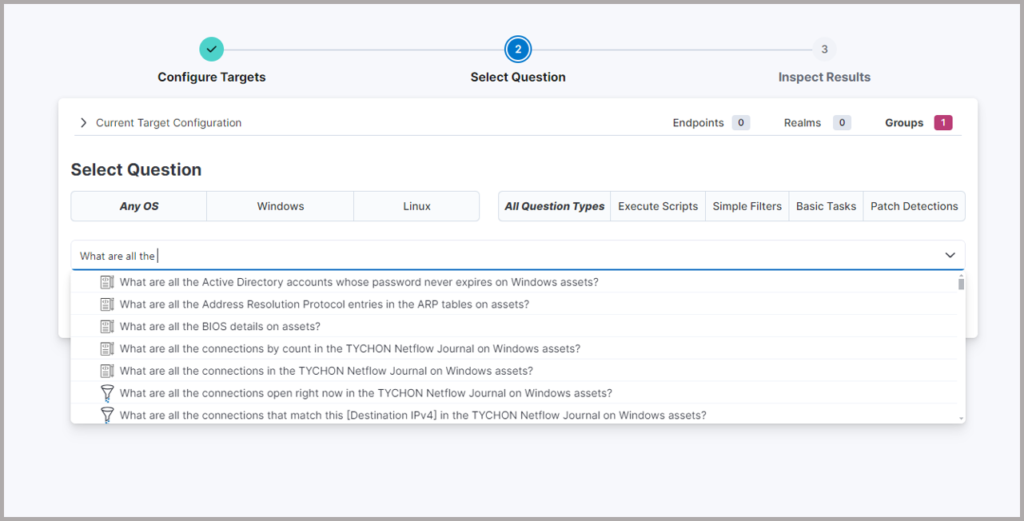
Task: Click the table icon beside Active Directory accounts question
Action: (107, 282)
